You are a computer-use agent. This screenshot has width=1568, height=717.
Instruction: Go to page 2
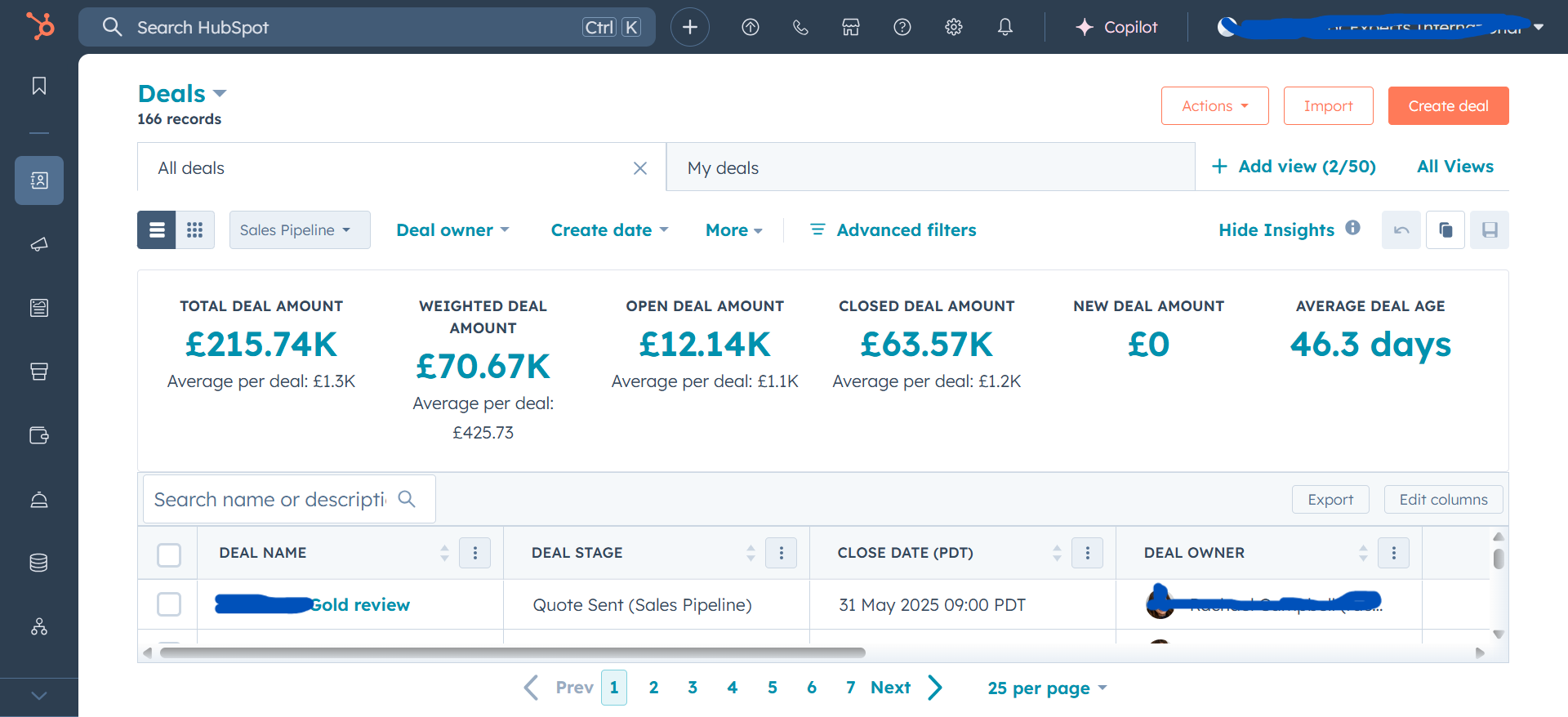(654, 688)
